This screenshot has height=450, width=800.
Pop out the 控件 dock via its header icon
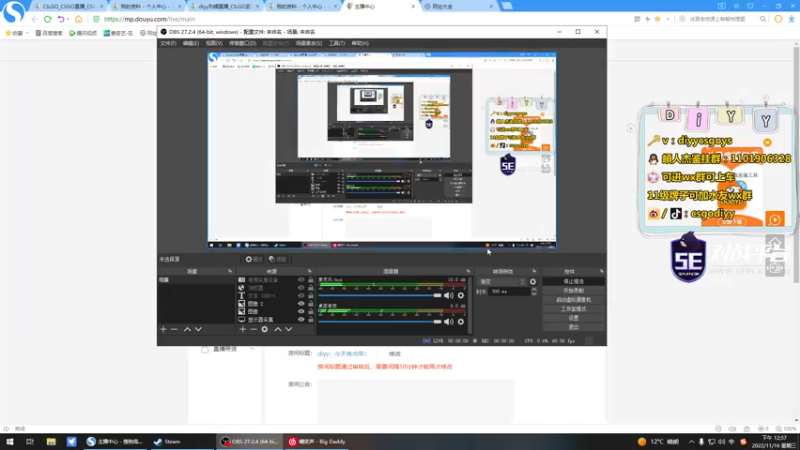tap(602, 271)
